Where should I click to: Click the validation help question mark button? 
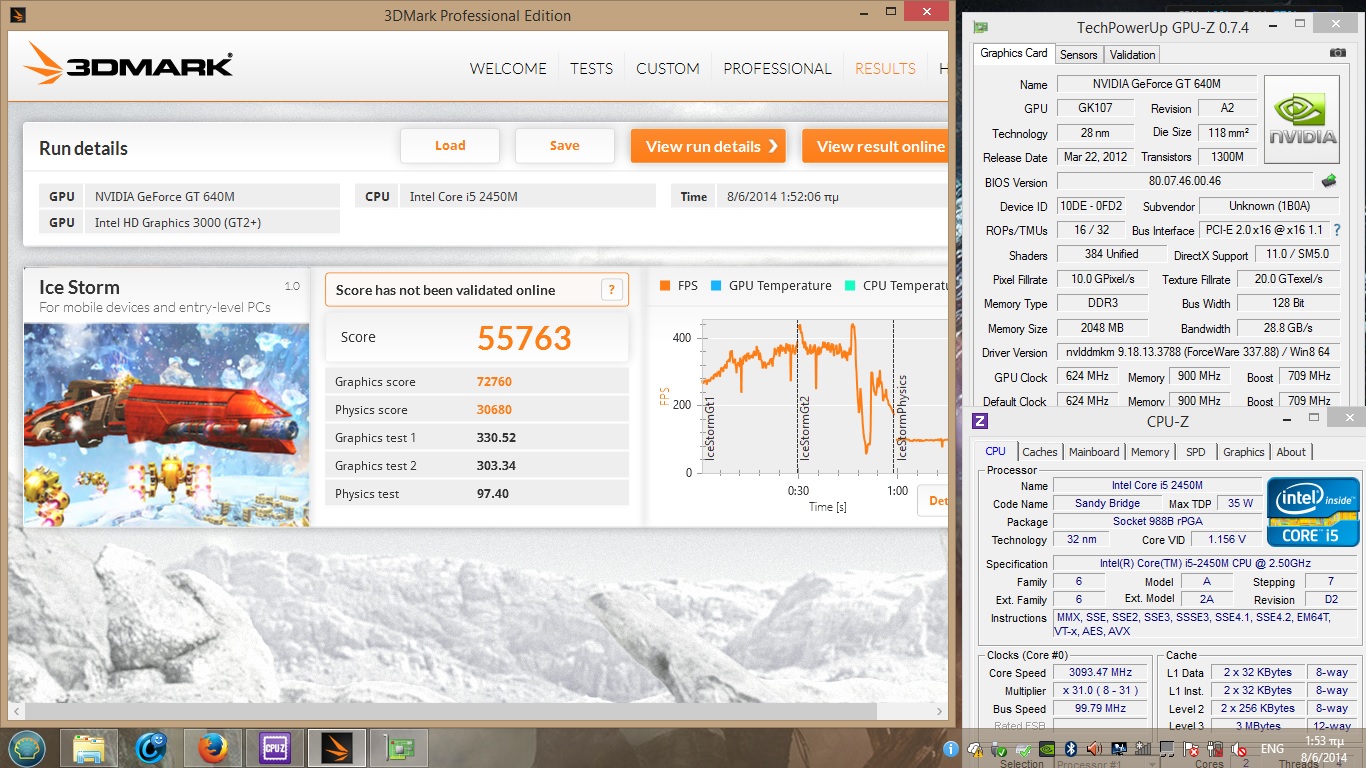pyautogui.click(x=613, y=290)
